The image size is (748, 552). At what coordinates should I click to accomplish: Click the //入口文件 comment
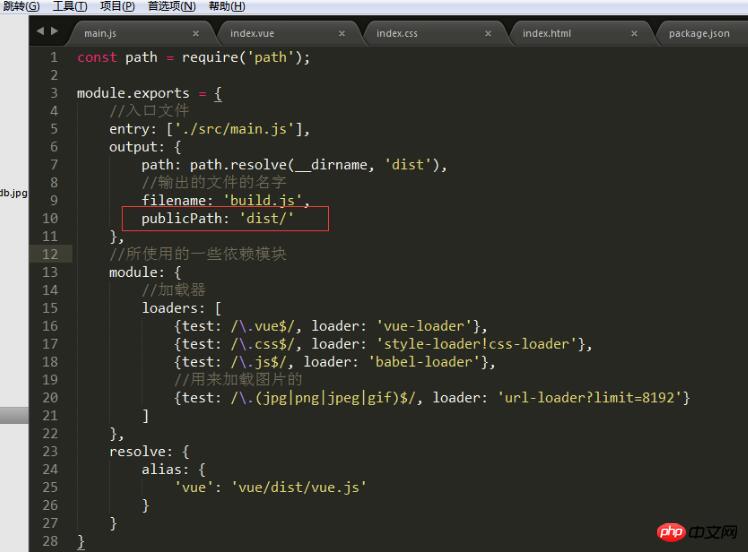click(149, 111)
